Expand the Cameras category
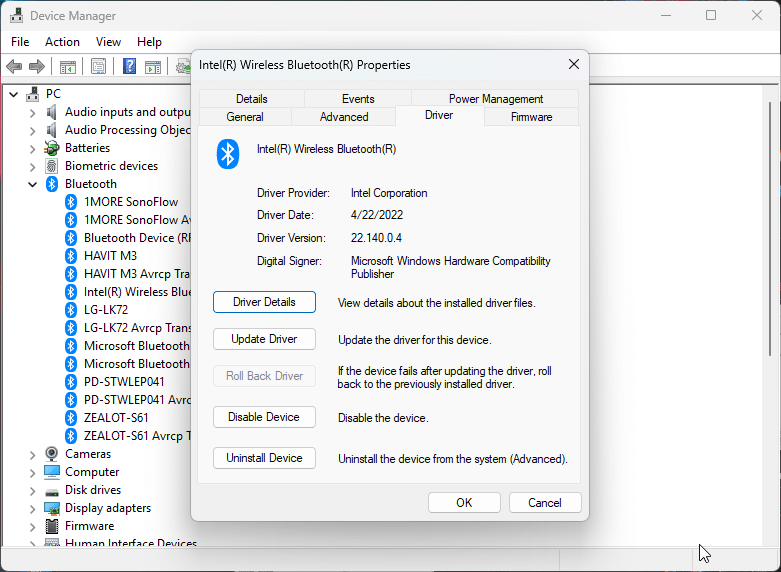This screenshot has width=781, height=572. pos(32,455)
